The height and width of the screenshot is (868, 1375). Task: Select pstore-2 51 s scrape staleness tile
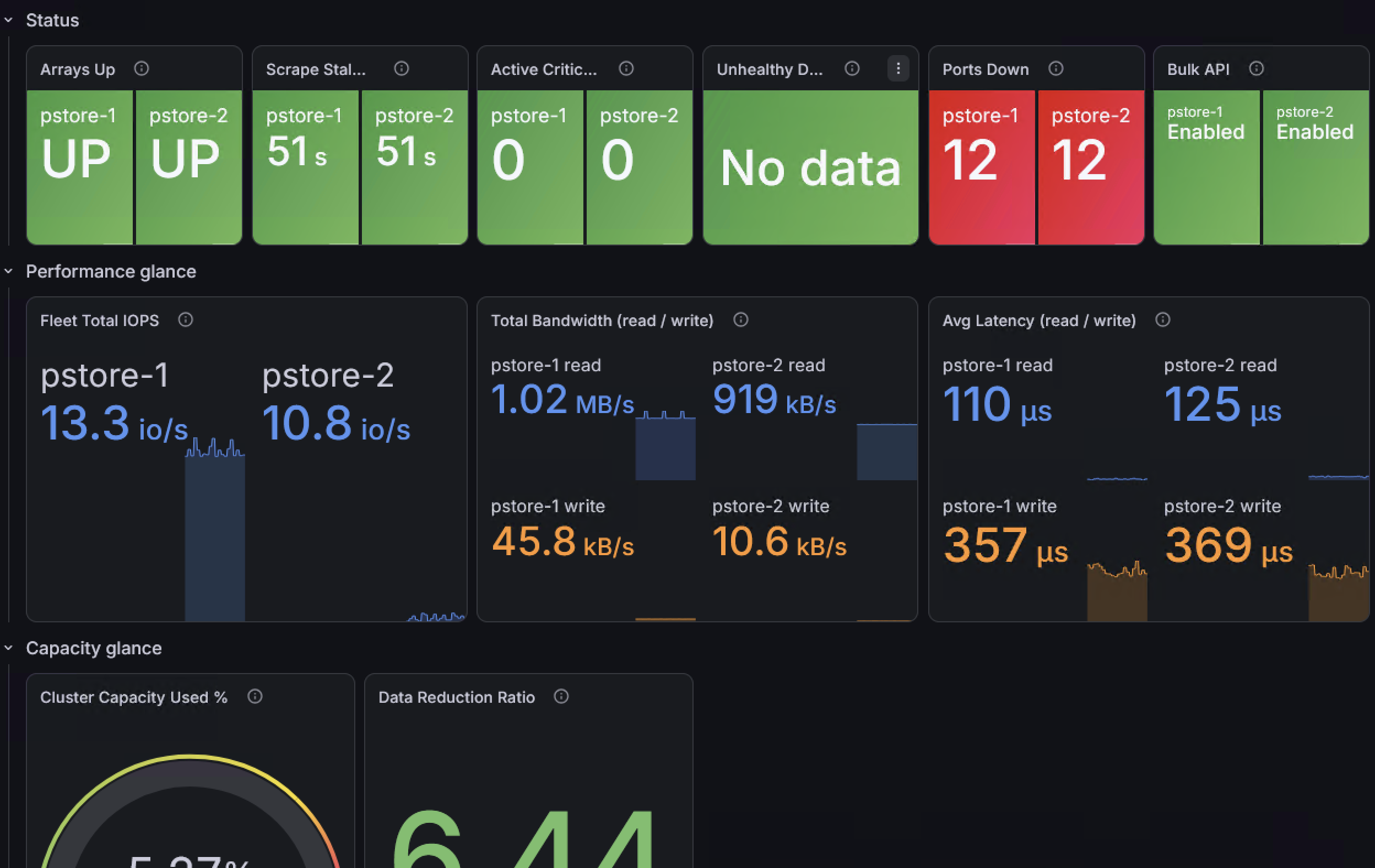[415, 167]
